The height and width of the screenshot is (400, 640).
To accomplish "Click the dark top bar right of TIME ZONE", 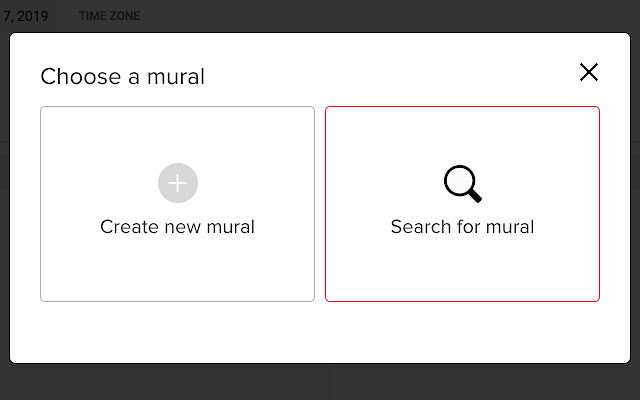I will [x=400, y=16].
